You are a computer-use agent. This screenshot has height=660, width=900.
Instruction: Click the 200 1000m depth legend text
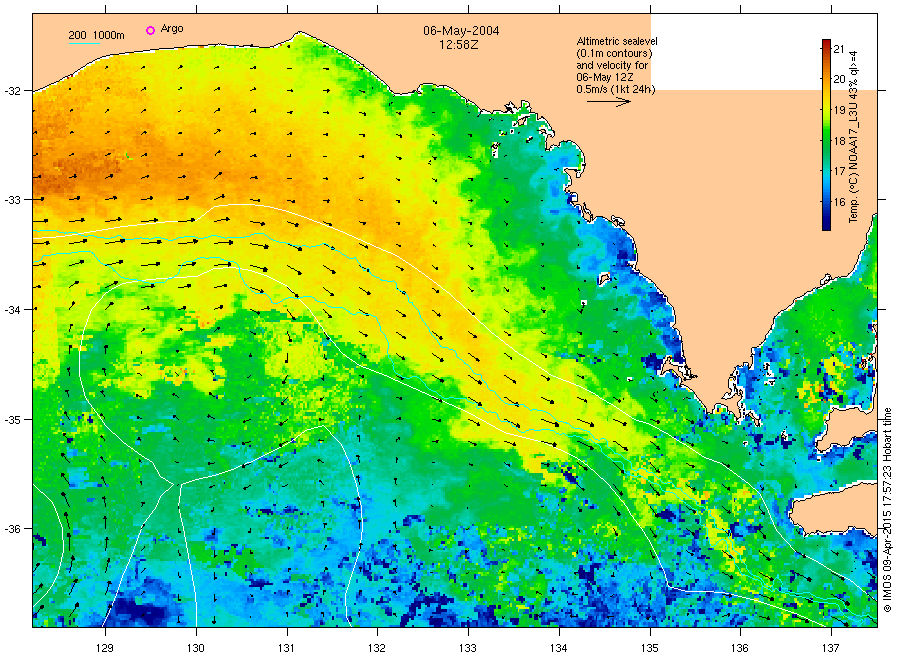click(96, 35)
